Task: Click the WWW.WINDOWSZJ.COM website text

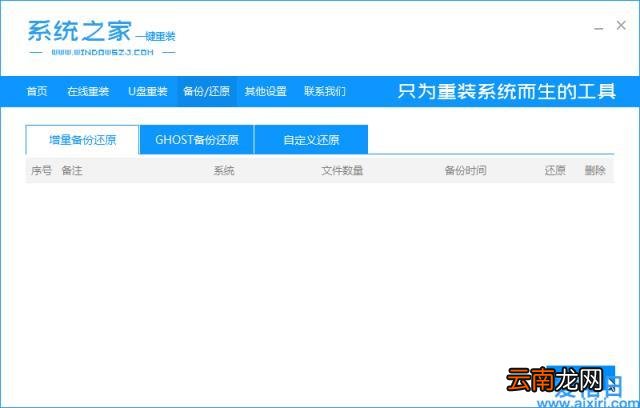Action: 102,52
